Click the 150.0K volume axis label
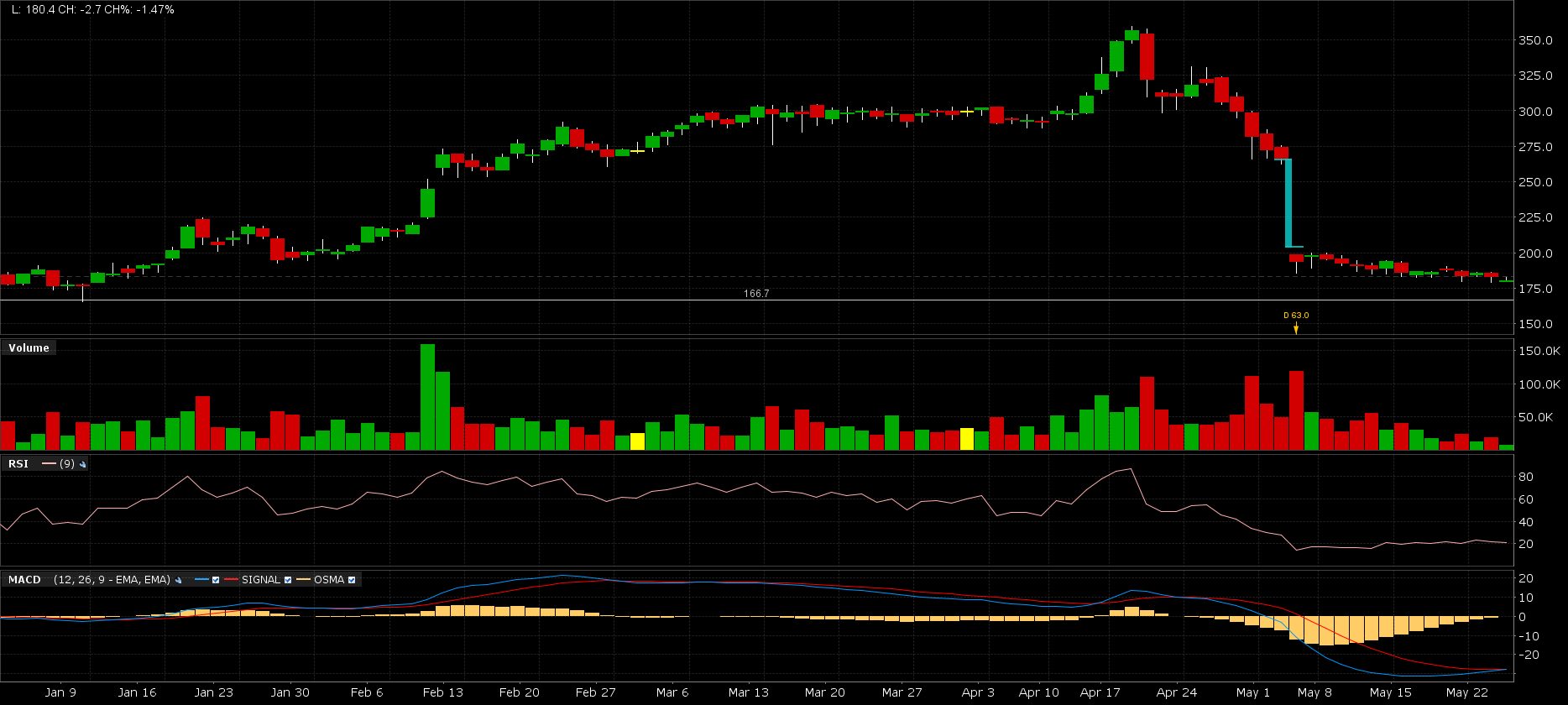Screen dimensions: 1568x705 [1539, 351]
